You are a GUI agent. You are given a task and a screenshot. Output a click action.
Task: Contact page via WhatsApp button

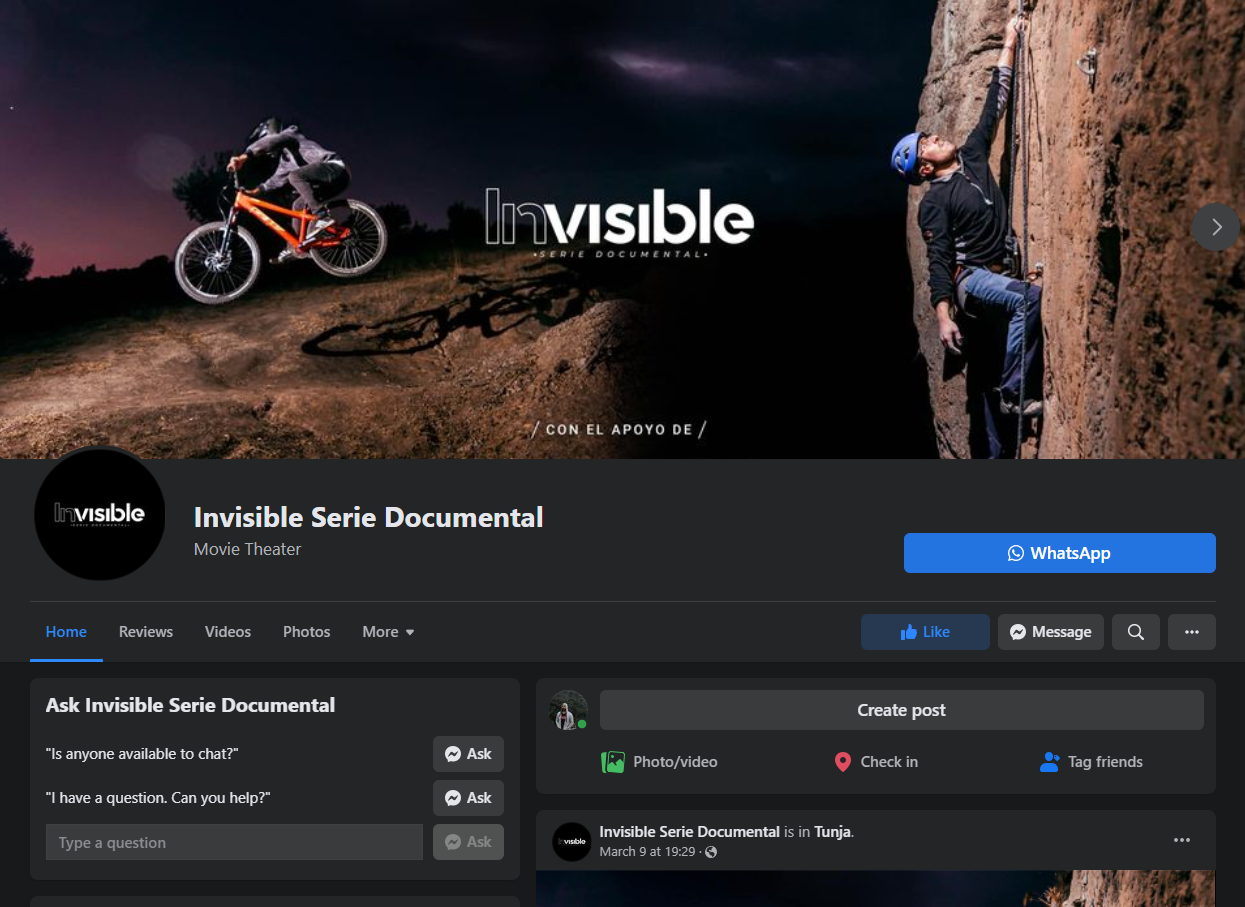[1059, 553]
